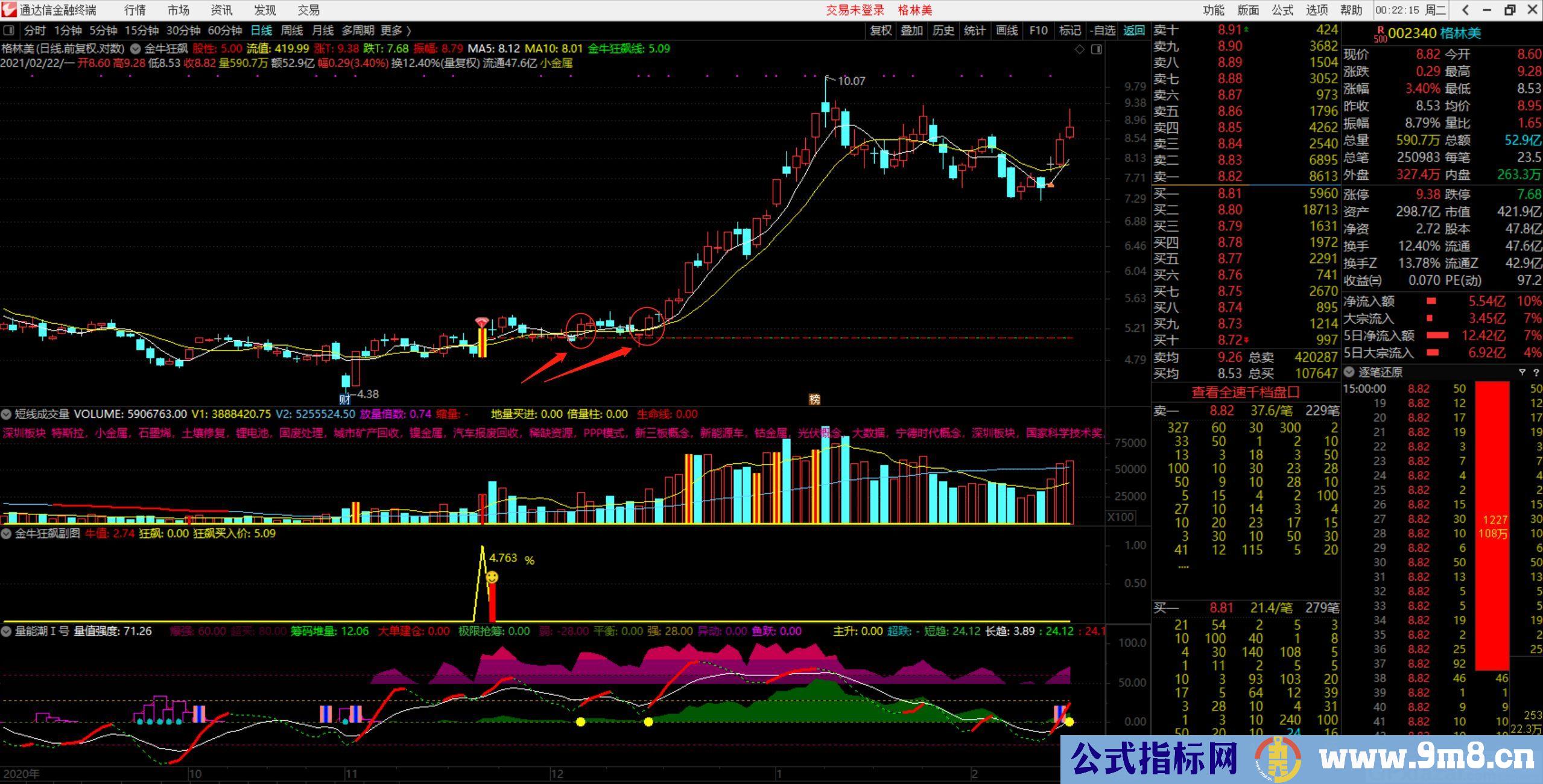This screenshot has height=784, width=1543.
Task: Click the diamond icon above the chart
Action: click(x=1080, y=49)
